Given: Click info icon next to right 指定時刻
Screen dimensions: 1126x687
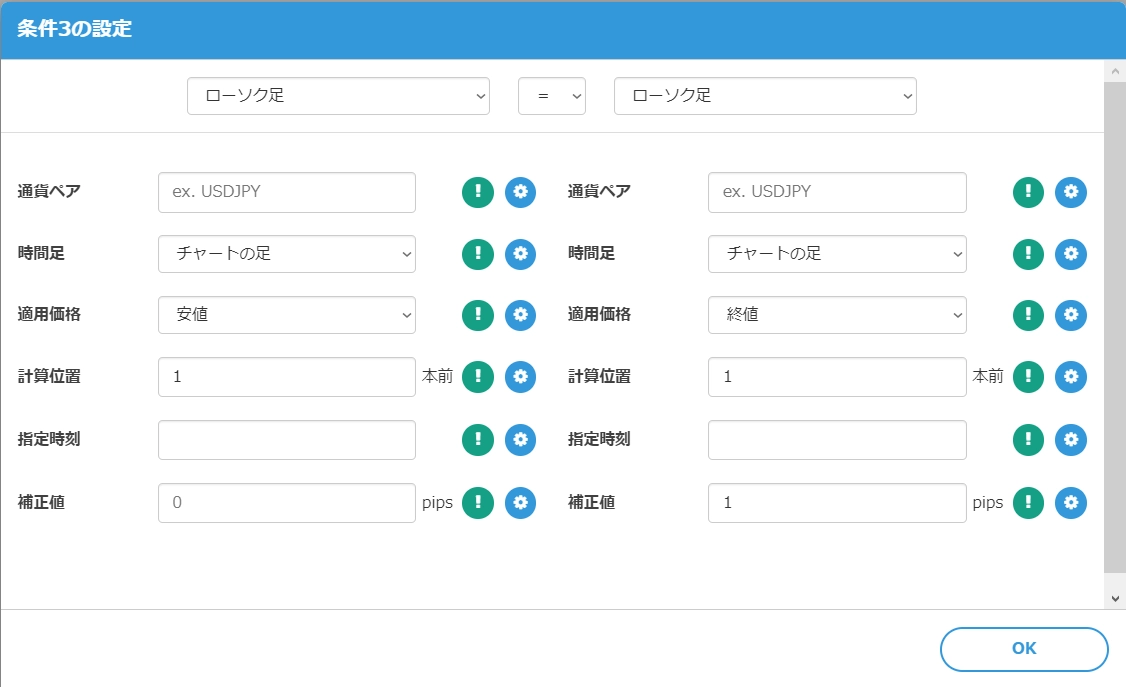Looking at the screenshot, I should (x=1027, y=440).
